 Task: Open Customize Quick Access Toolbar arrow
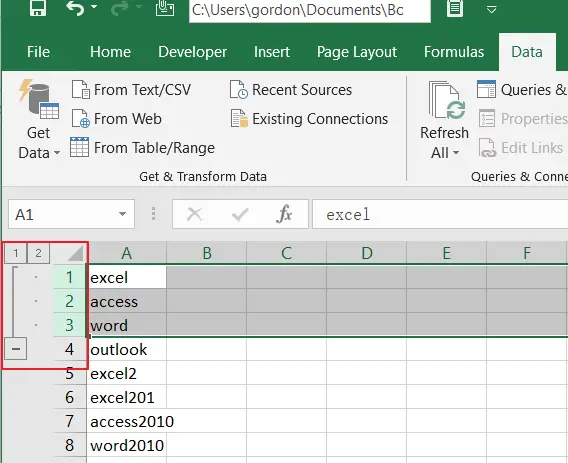tap(491, 9)
